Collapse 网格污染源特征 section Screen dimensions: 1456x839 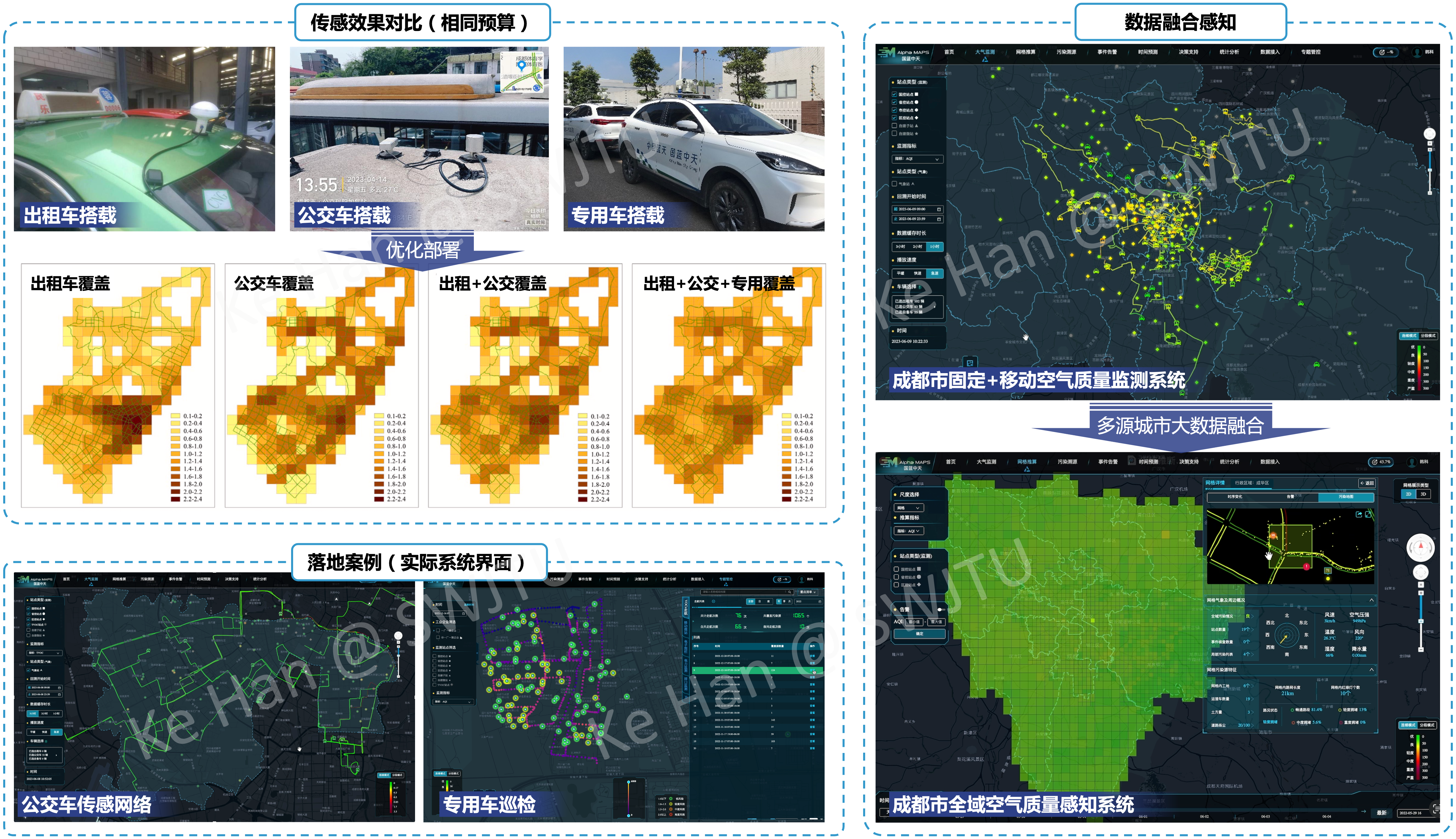[x=1372, y=670]
